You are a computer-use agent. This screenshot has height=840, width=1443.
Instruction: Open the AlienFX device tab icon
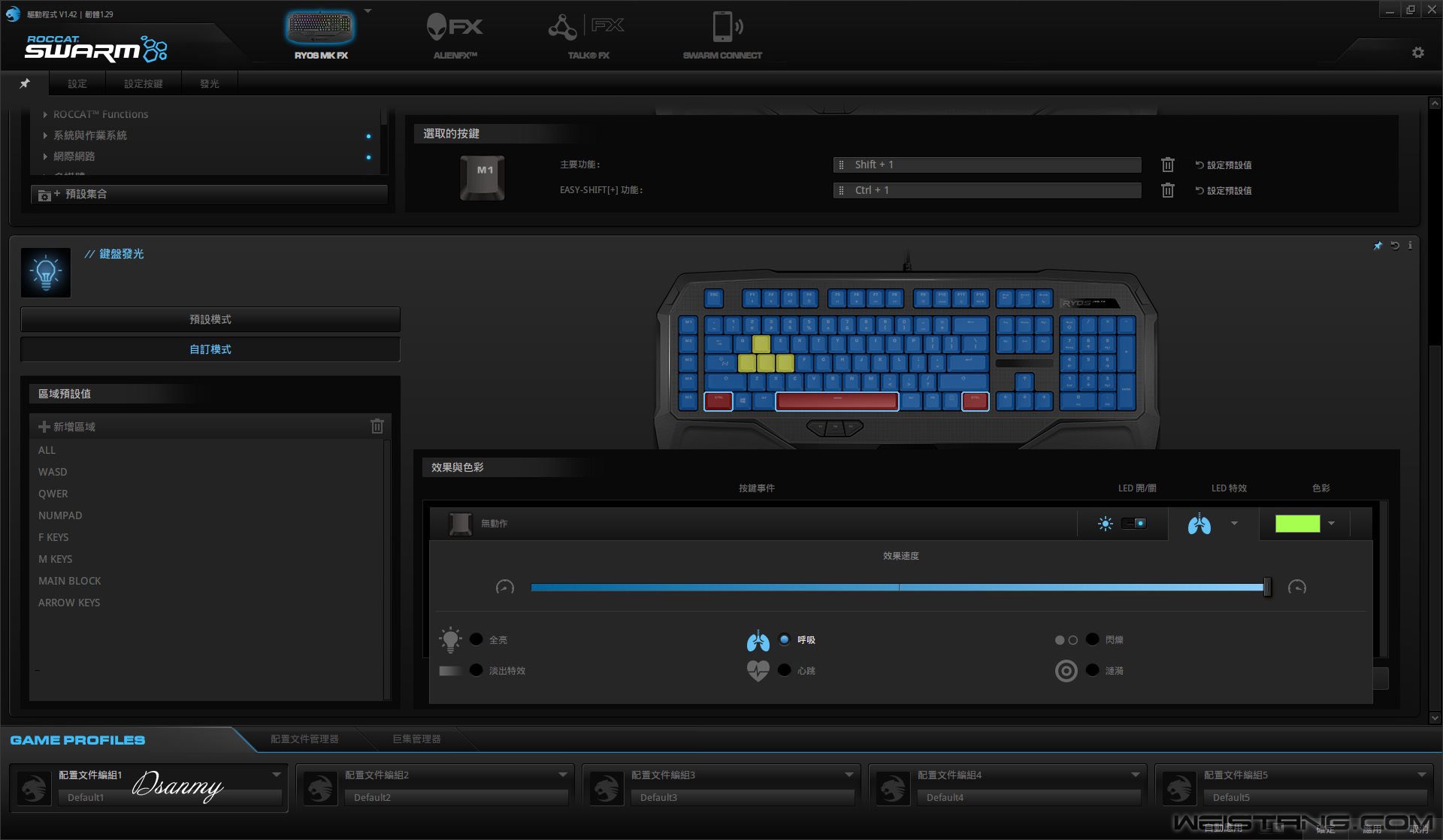455,28
